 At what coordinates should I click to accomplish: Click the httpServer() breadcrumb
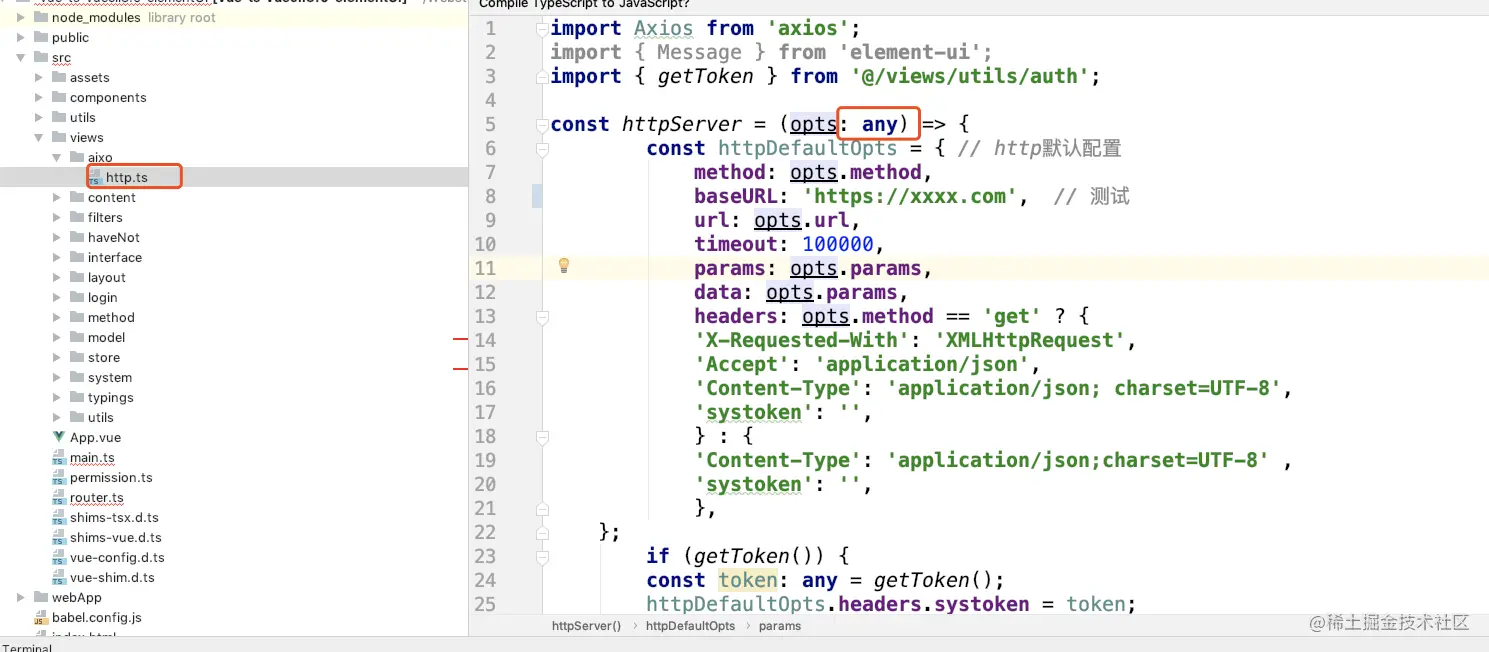(586, 626)
